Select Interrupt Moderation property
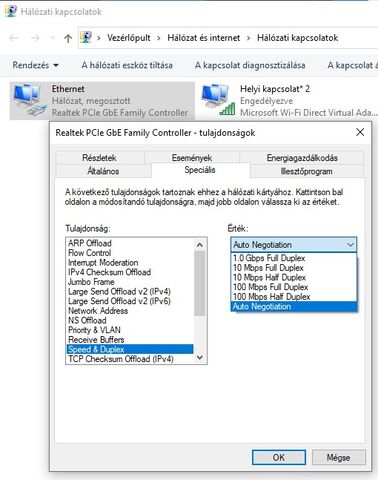The height and width of the screenshot is (480, 378). click(130, 263)
